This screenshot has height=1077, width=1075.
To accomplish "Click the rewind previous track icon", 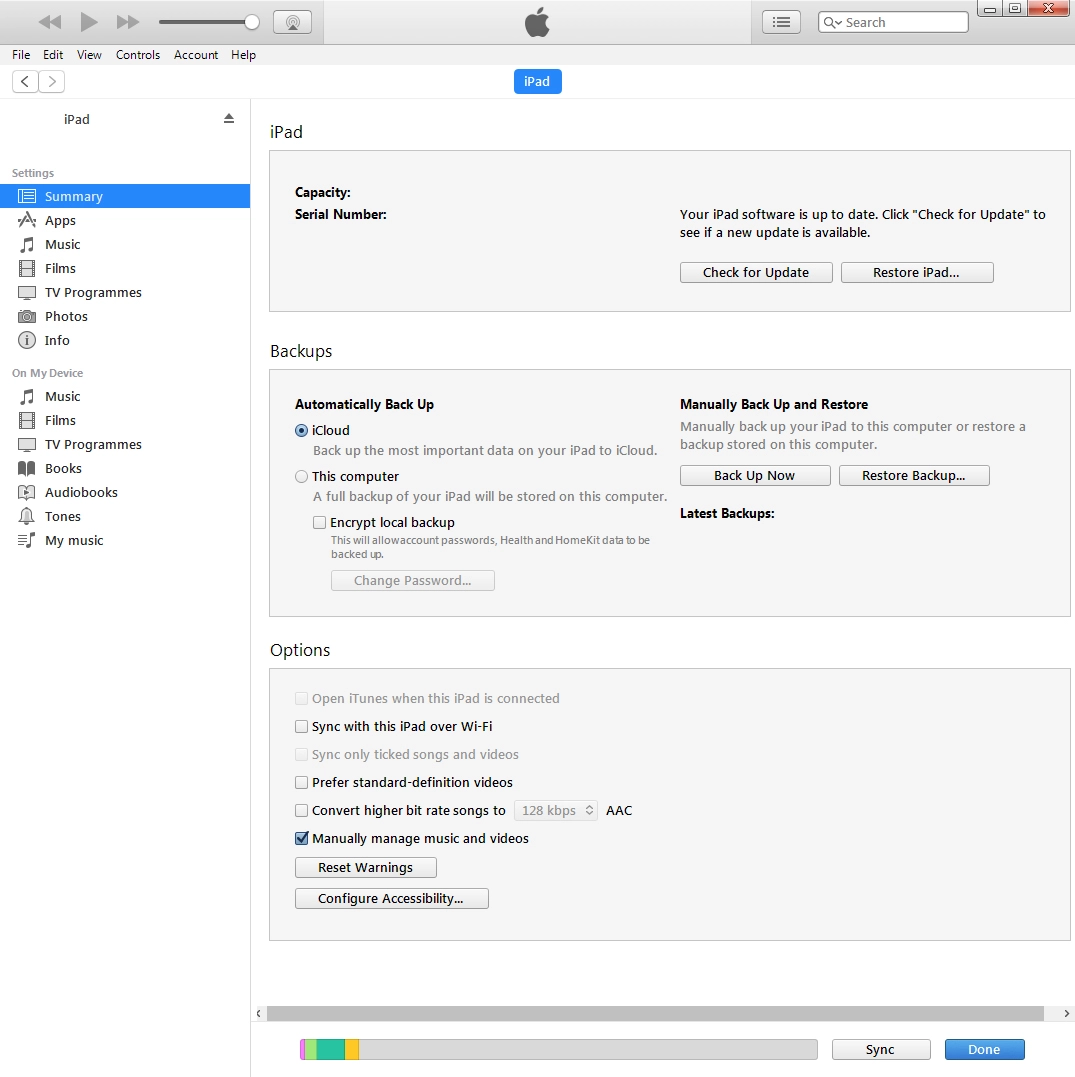I will click(50, 22).
